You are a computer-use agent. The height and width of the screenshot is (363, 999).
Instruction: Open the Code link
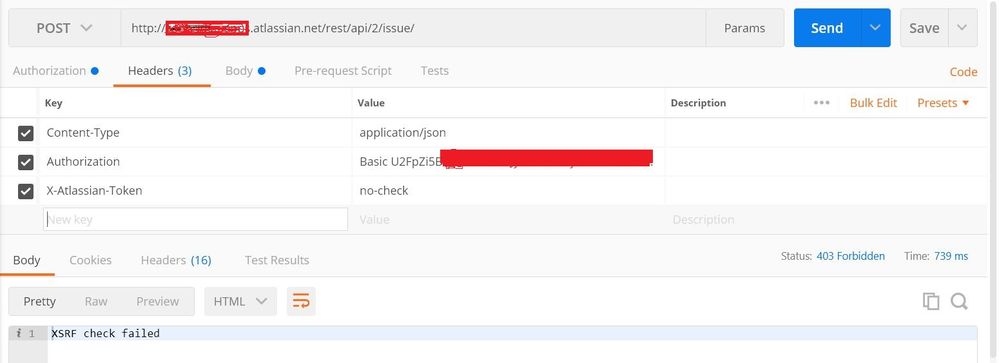point(963,72)
